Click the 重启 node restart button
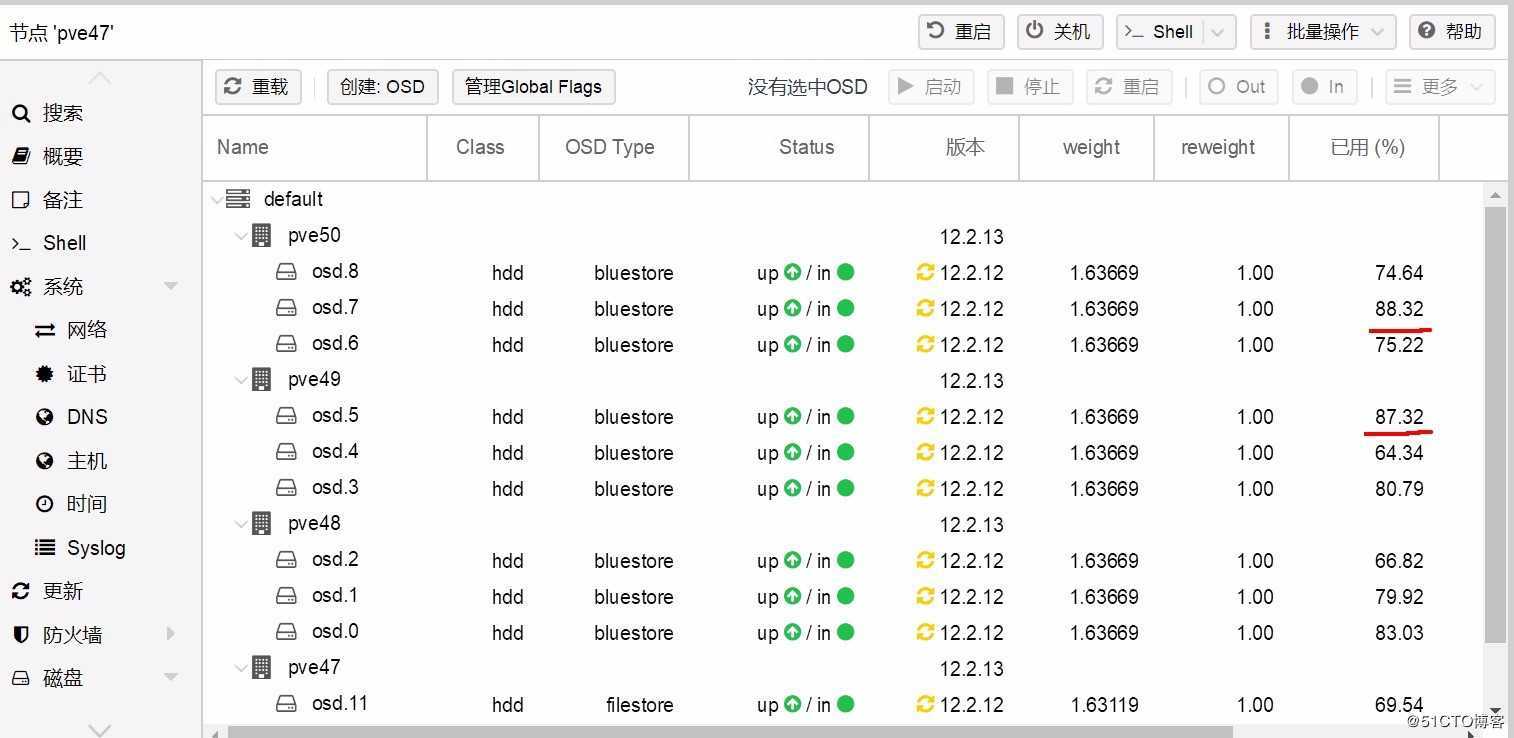 961,32
